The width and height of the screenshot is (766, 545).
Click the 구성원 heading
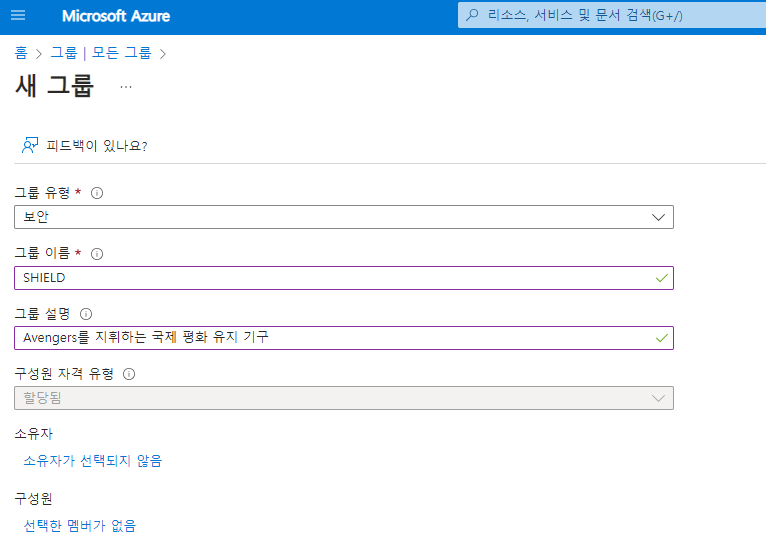click(33, 499)
